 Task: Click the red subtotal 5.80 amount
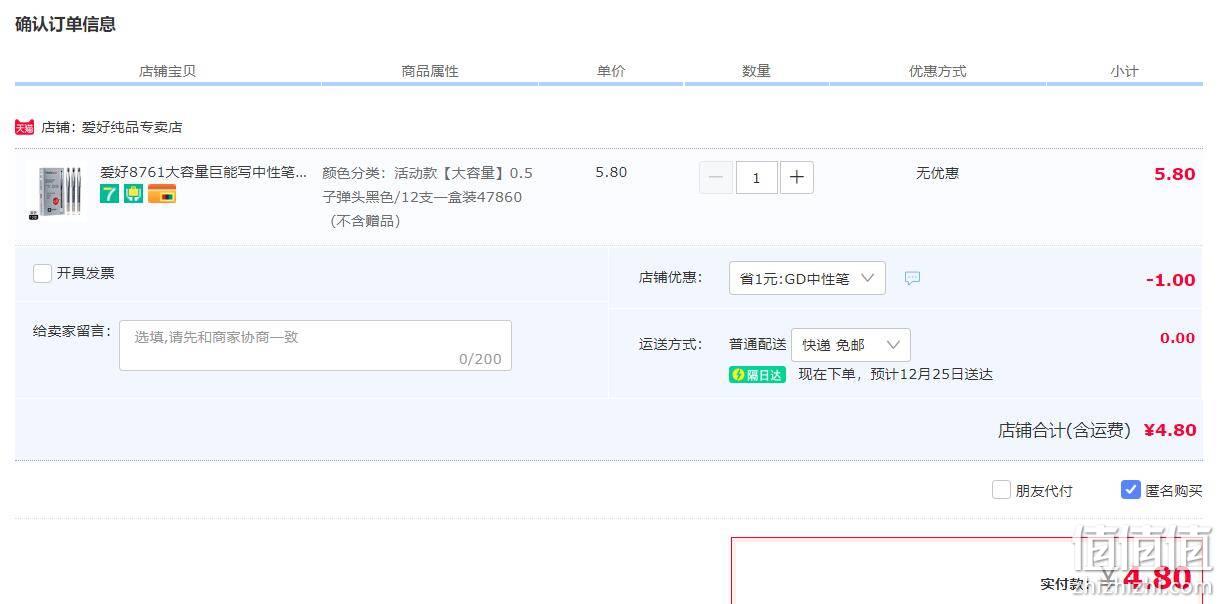1175,174
